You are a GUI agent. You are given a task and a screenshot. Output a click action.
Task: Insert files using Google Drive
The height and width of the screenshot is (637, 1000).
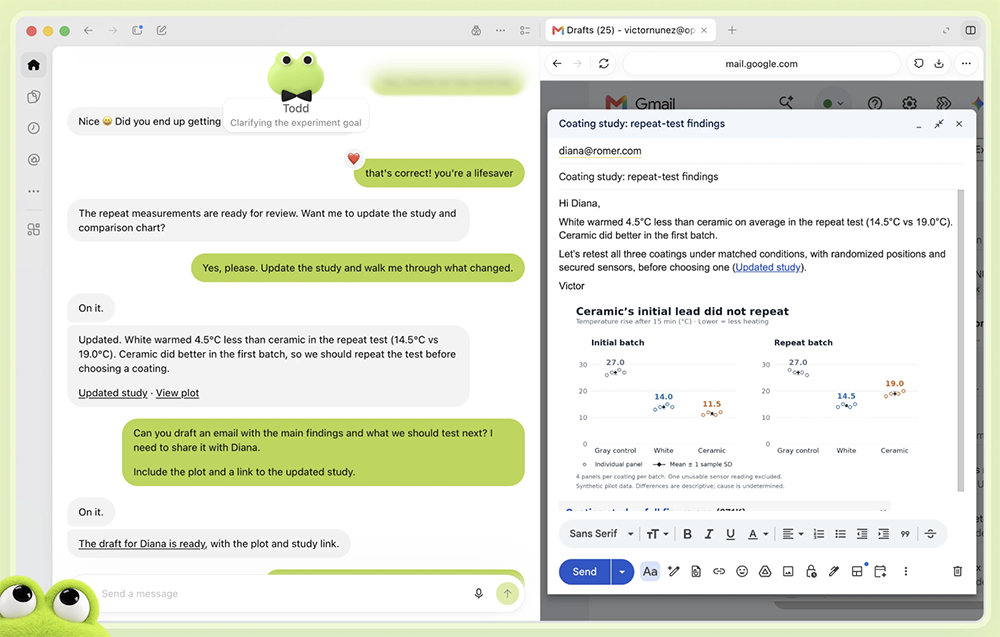coord(765,571)
